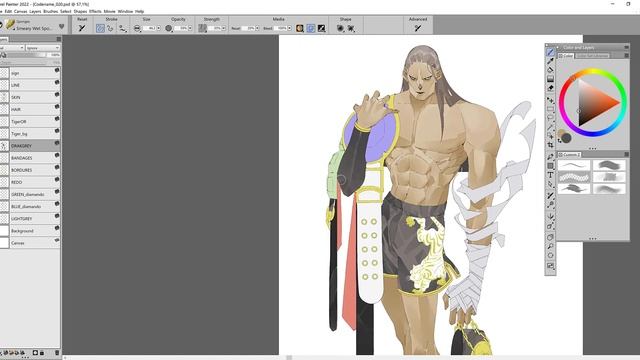Open the Strength slider dropdown arrow
Image resolution: width=640 pixels, height=360 pixels.
pyautogui.click(x=224, y=28)
